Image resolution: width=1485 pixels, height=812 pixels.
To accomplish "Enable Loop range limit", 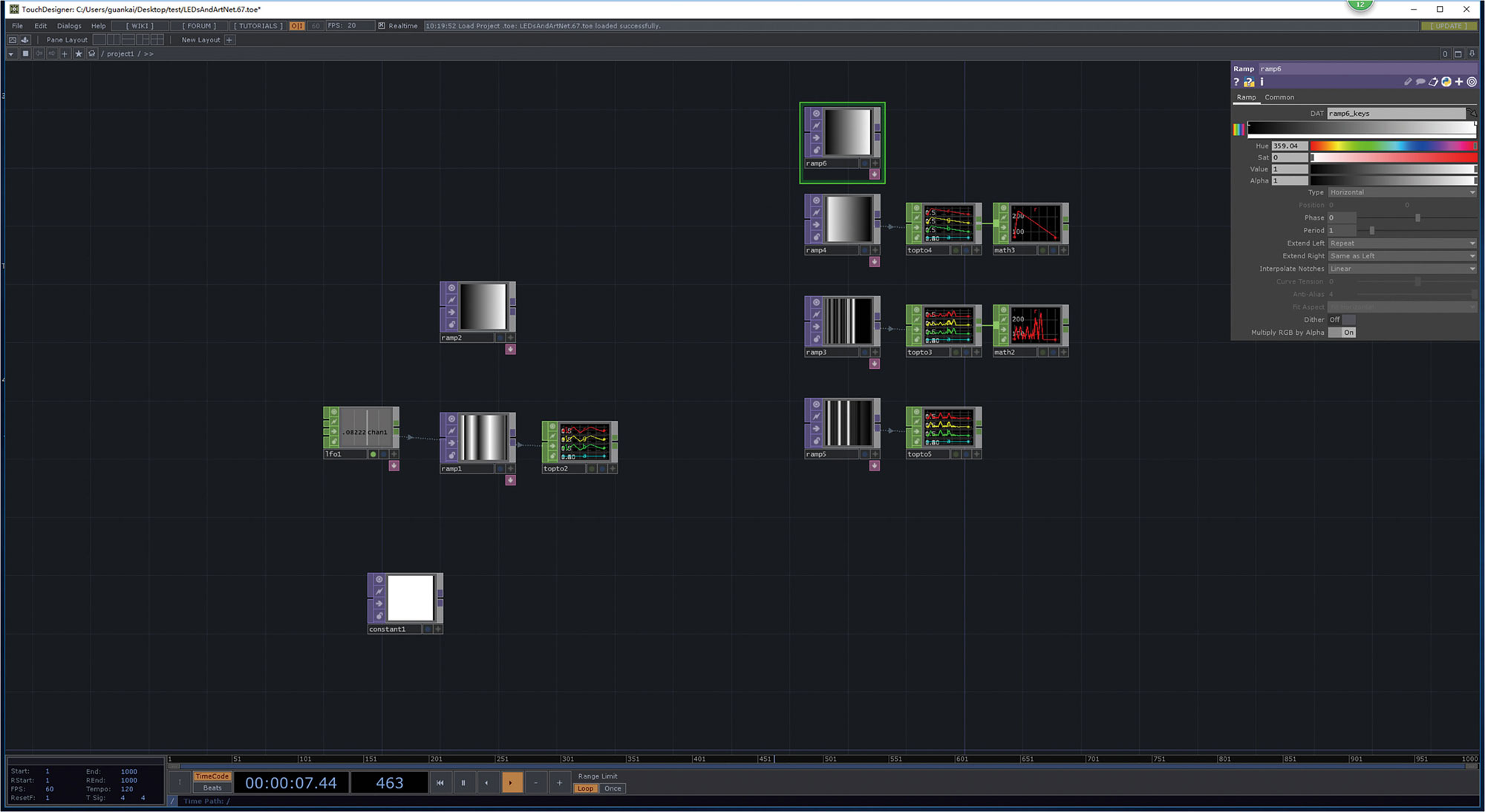I will pyautogui.click(x=586, y=789).
